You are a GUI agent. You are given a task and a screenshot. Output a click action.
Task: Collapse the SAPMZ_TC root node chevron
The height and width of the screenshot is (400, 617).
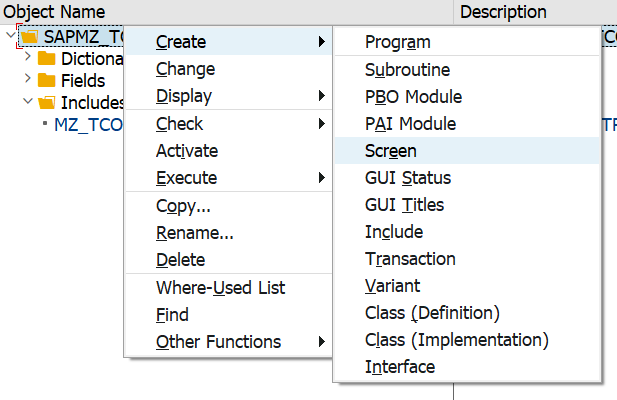tap(11, 35)
